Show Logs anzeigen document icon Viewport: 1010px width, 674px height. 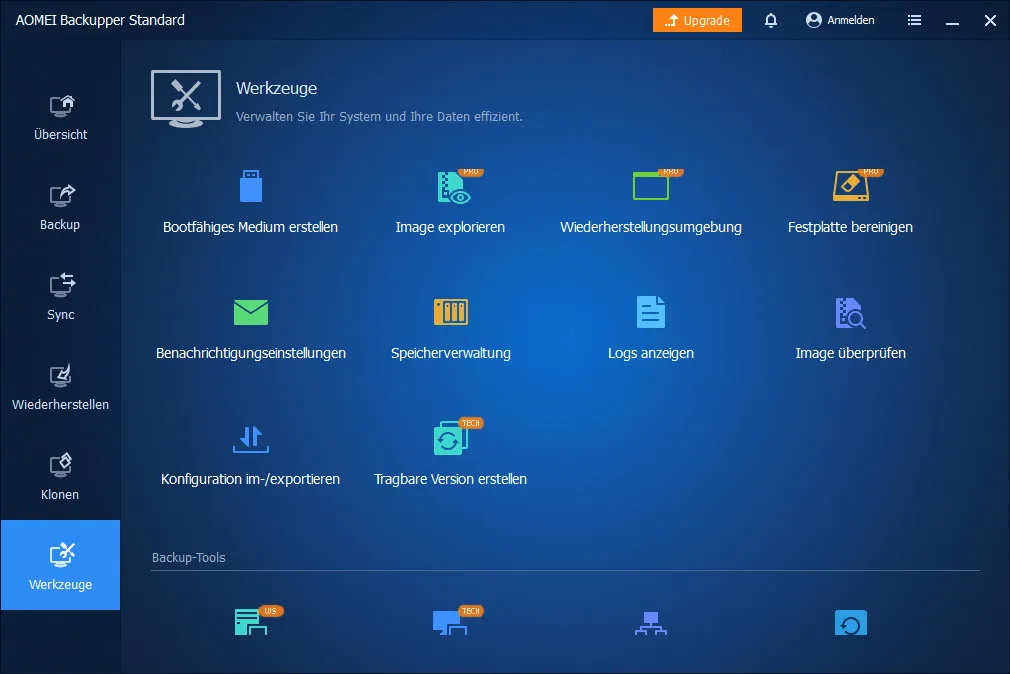coord(651,313)
